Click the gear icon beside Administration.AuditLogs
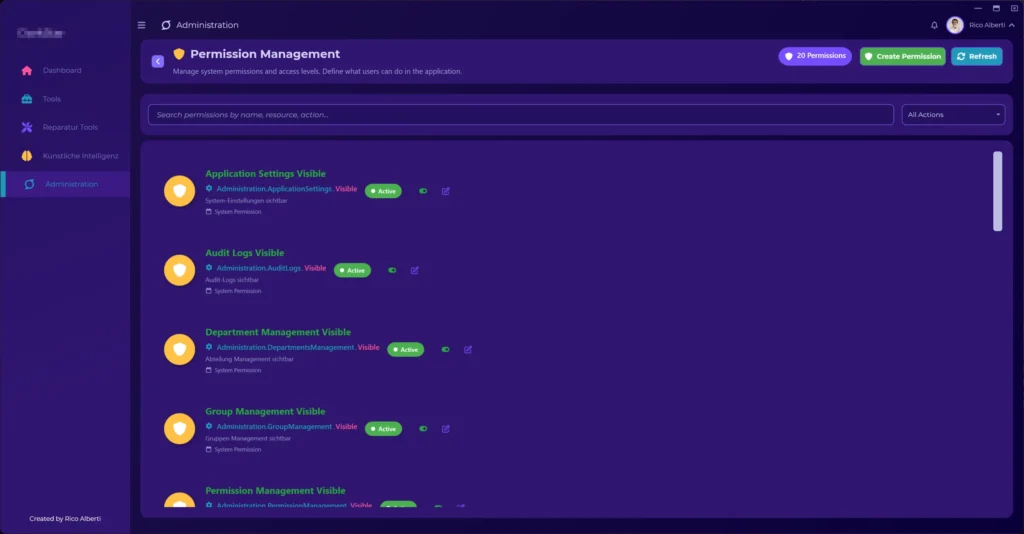The image size is (1024, 534). (x=209, y=268)
